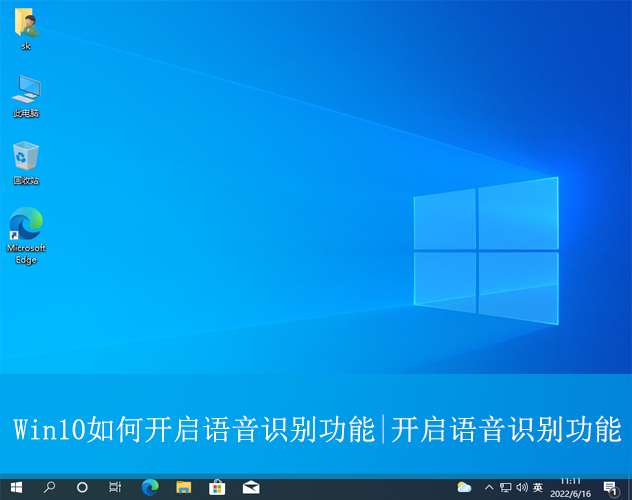
Task: Click the Show Desktop strip at taskbar end
Action: pos(629,487)
